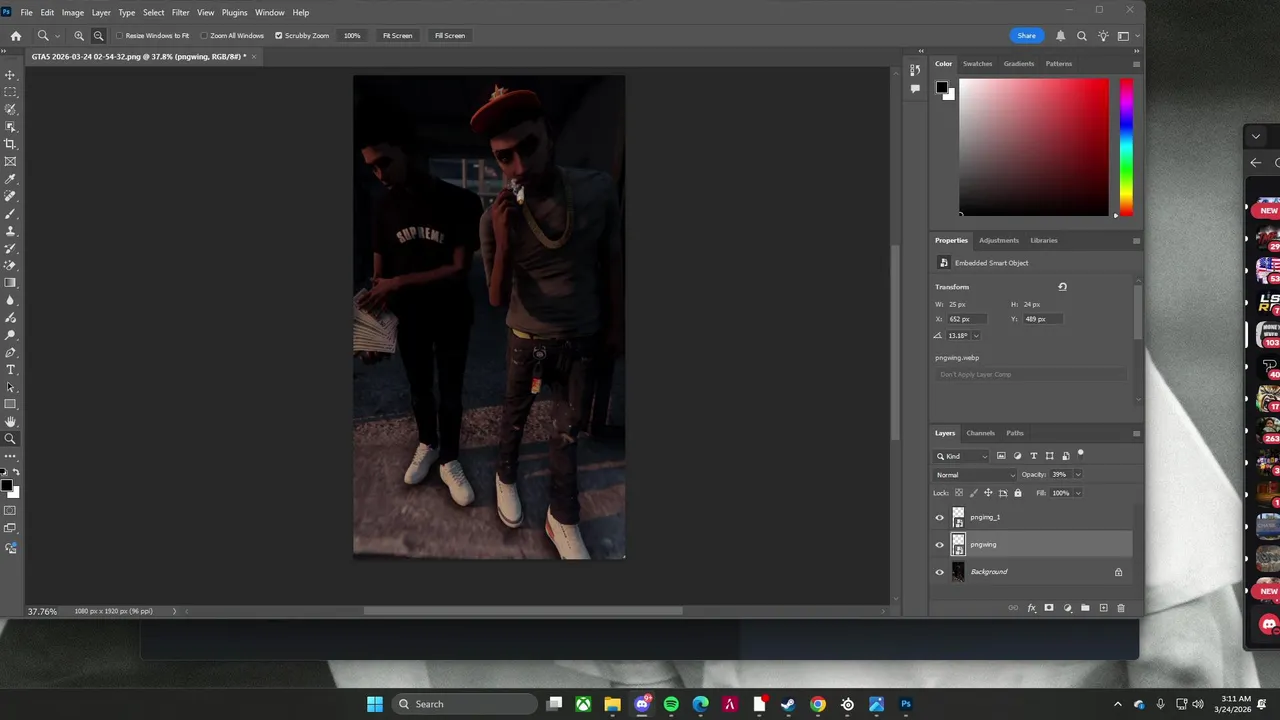Enable Resize Windows to Fit checkbox
Viewport: 1280px width, 720px height.
coord(119,36)
